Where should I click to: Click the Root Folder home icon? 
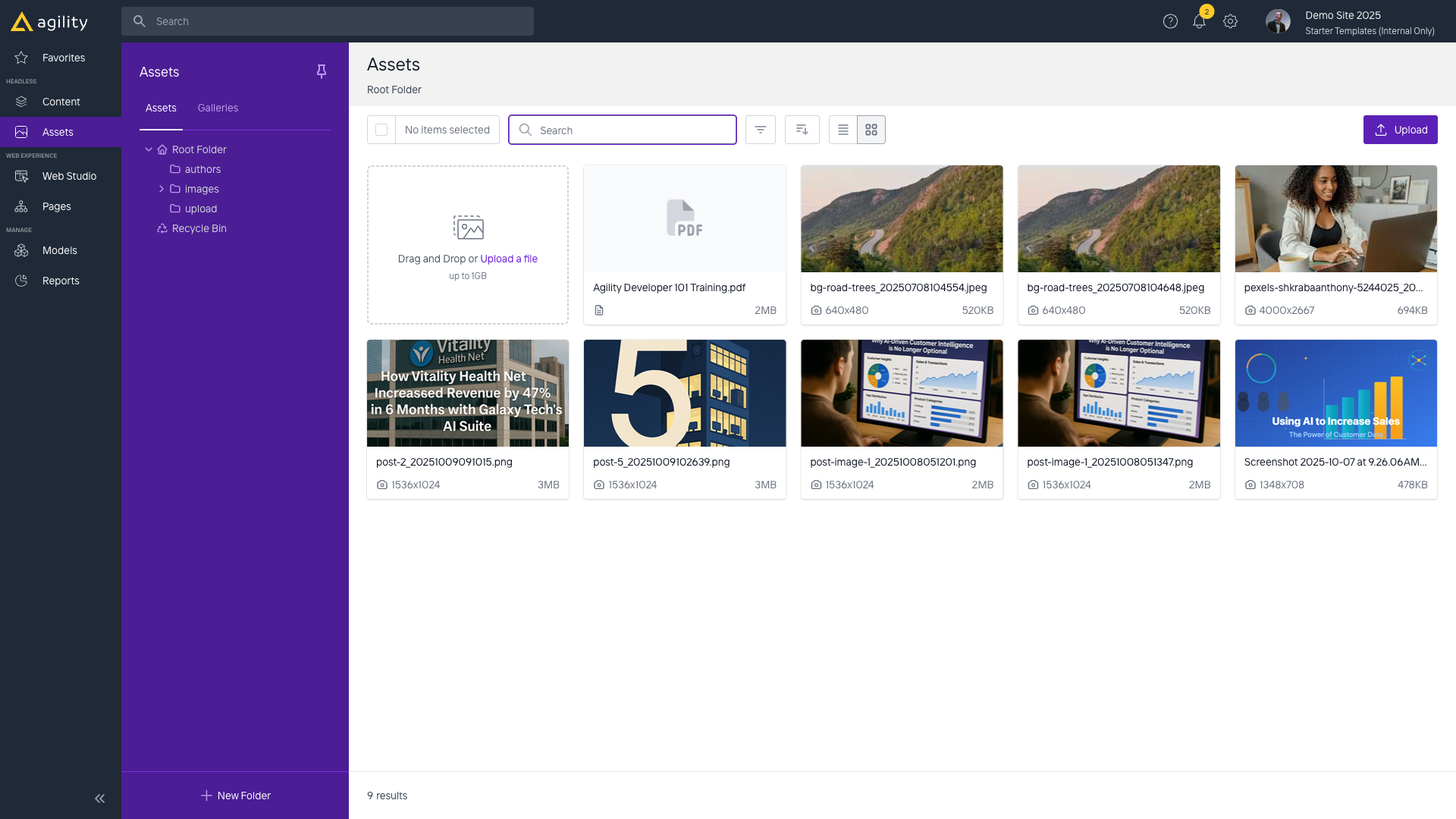pos(162,149)
